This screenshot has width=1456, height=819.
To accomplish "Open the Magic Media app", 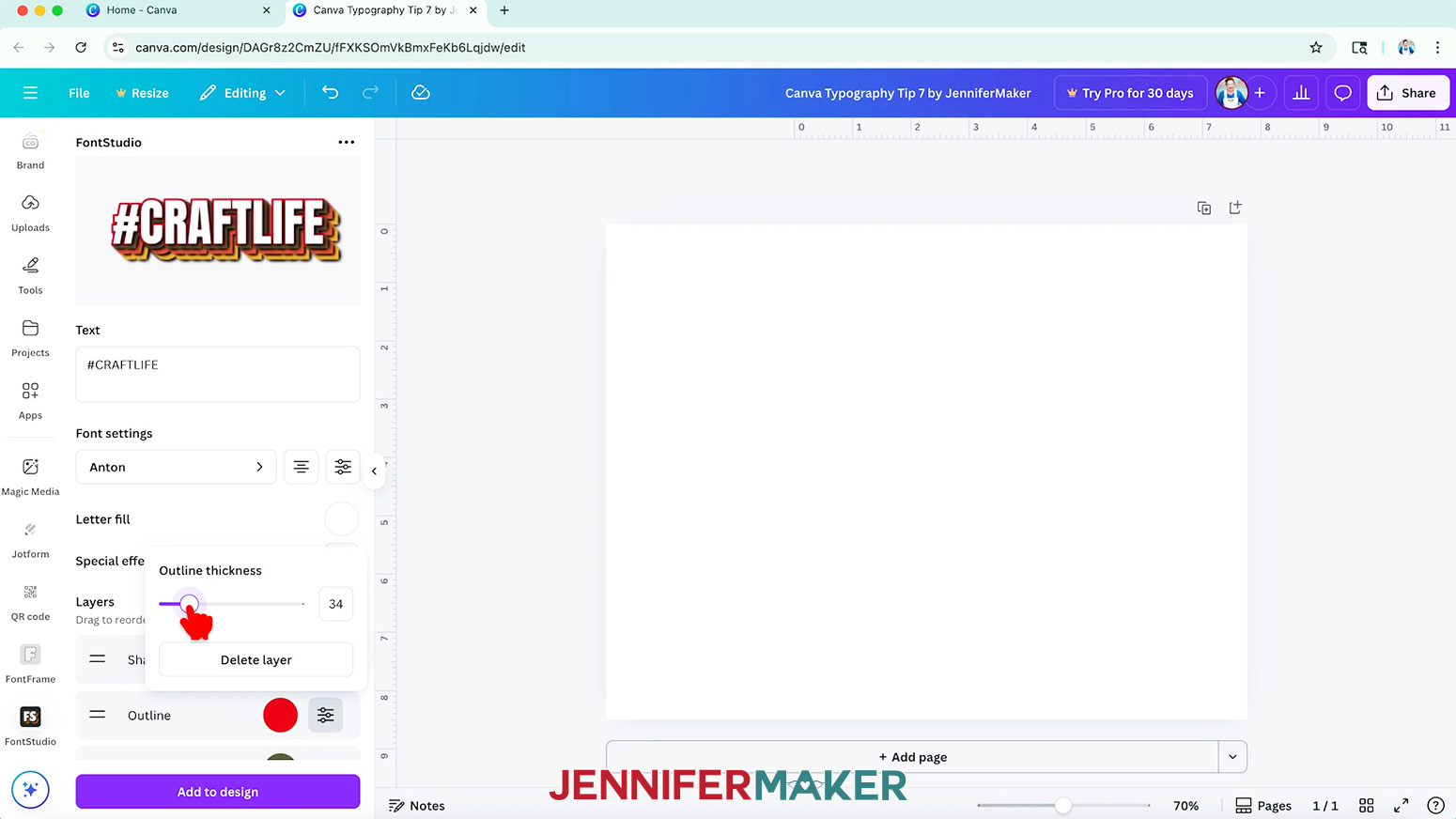I will (30, 477).
